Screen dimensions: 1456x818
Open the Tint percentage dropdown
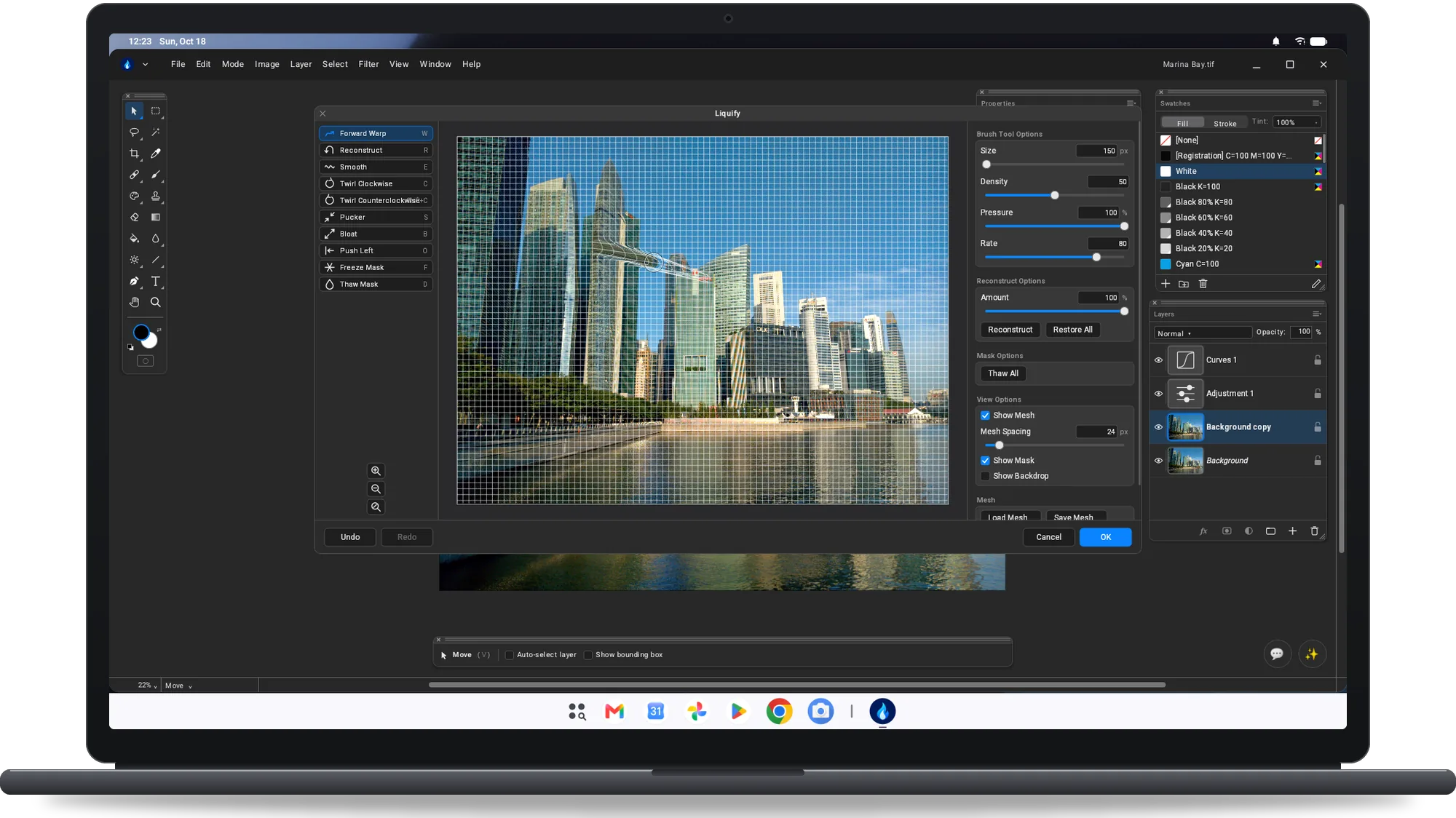tap(1297, 122)
